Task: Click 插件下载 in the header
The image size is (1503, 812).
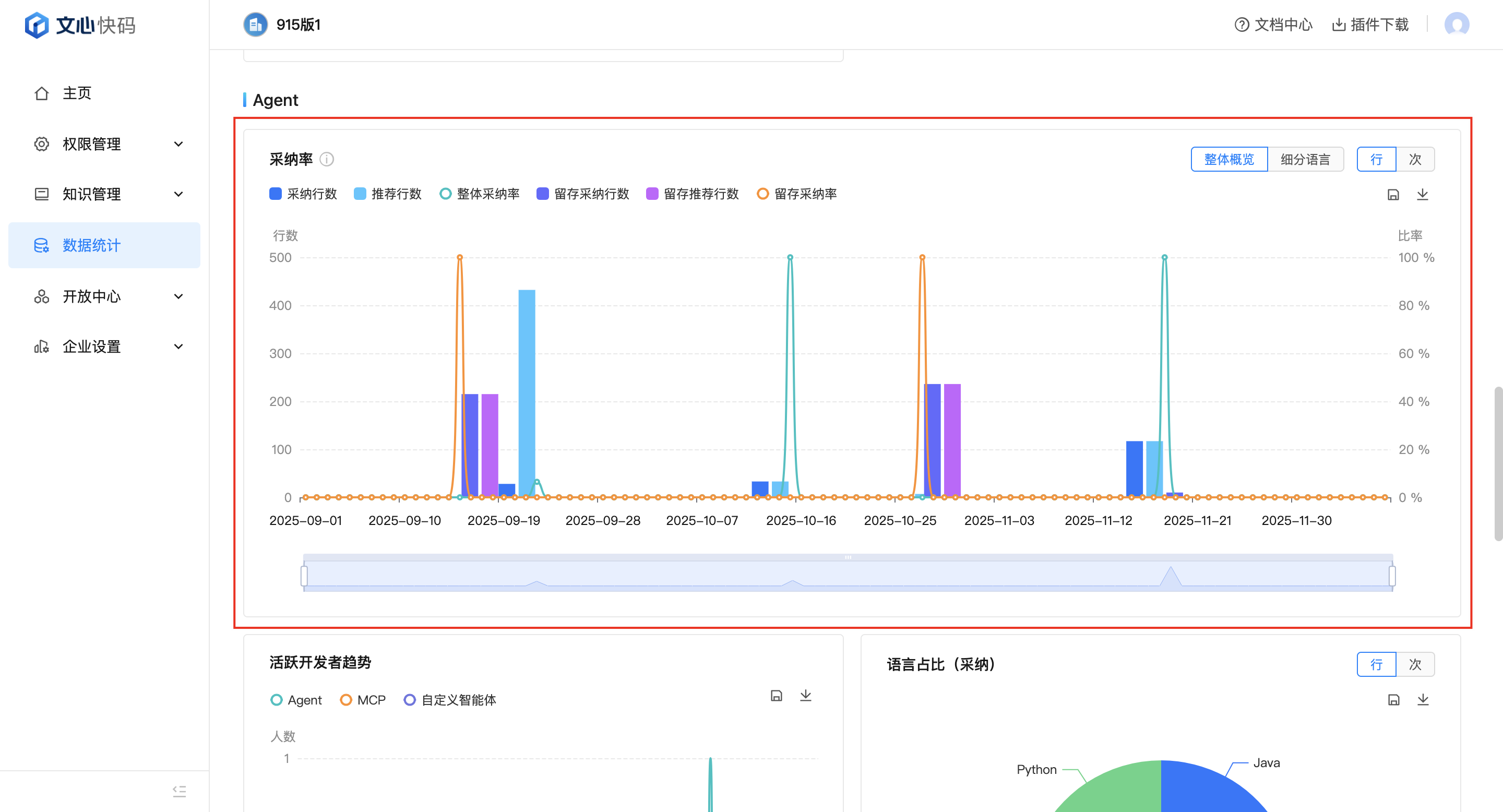Action: [x=1370, y=25]
